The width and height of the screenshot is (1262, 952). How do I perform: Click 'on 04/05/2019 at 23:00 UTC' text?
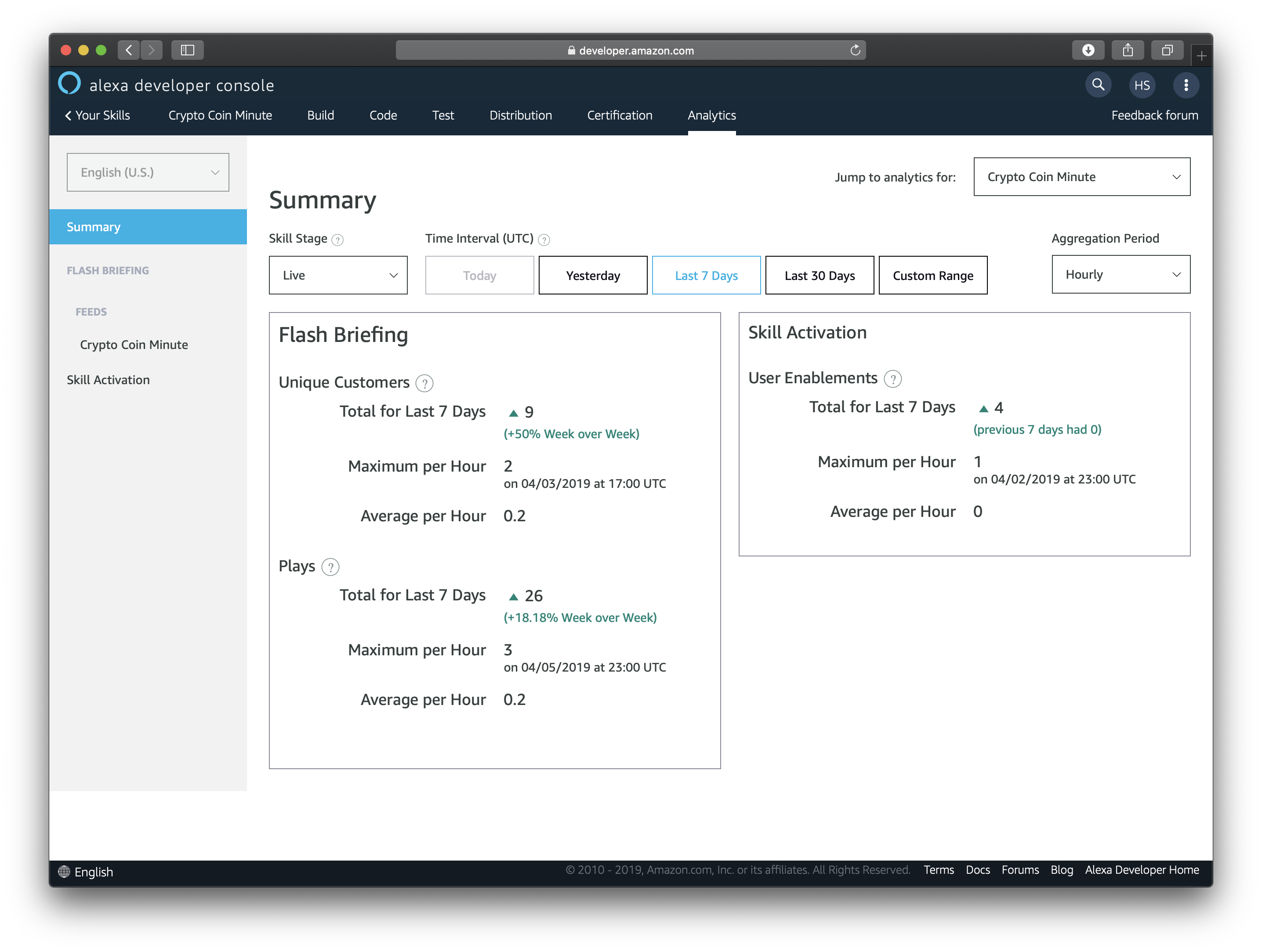pos(585,667)
